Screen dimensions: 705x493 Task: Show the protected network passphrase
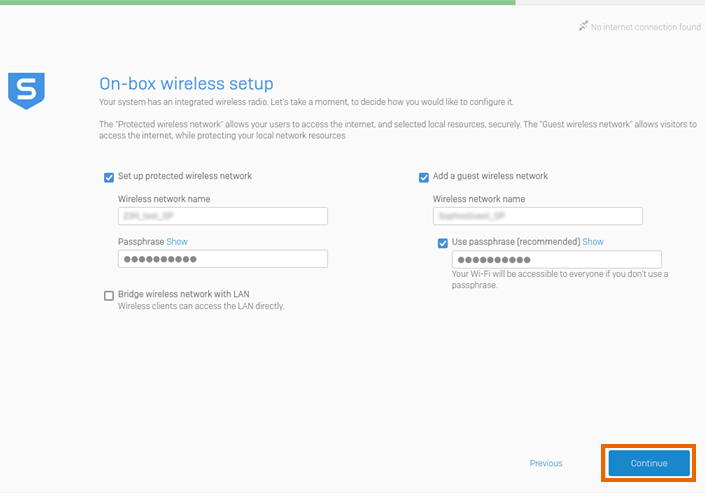[x=177, y=242]
